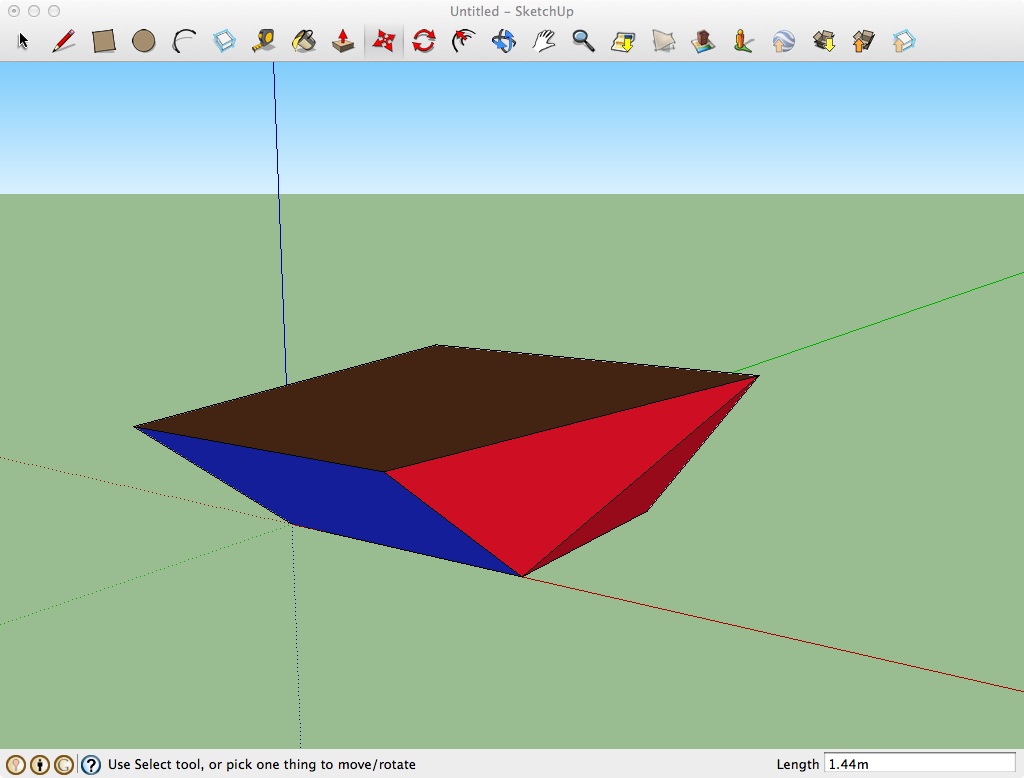This screenshot has width=1024, height=778.
Task: Select the Pan hand tool
Action: 544,41
